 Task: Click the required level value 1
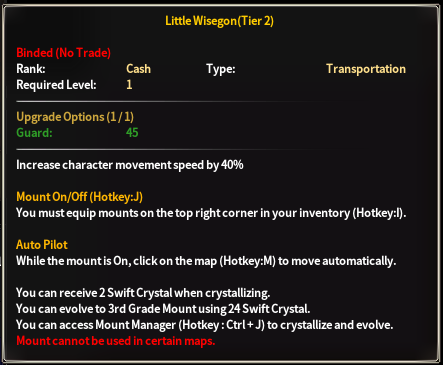click(x=129, y=85)
